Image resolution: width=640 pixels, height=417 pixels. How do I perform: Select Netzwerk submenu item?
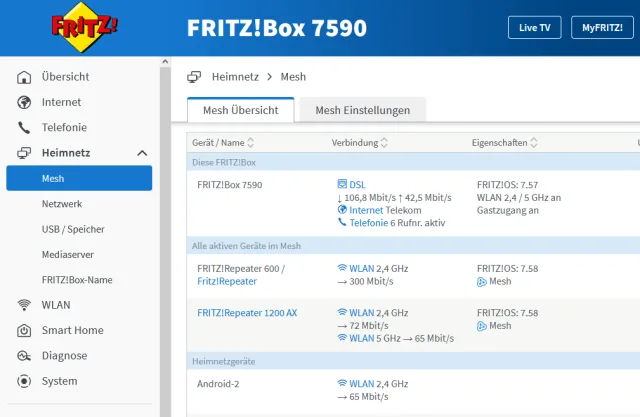[x=62, y=204]
